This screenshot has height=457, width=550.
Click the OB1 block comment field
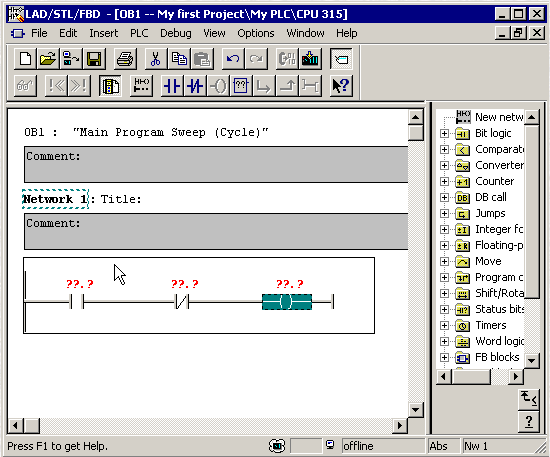216,164
